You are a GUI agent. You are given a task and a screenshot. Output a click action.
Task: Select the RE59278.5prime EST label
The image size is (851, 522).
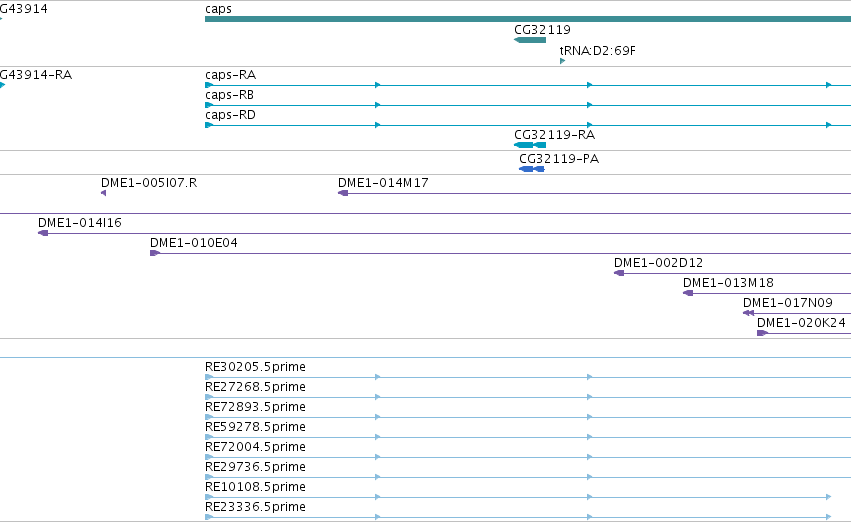tap(255, 428)
